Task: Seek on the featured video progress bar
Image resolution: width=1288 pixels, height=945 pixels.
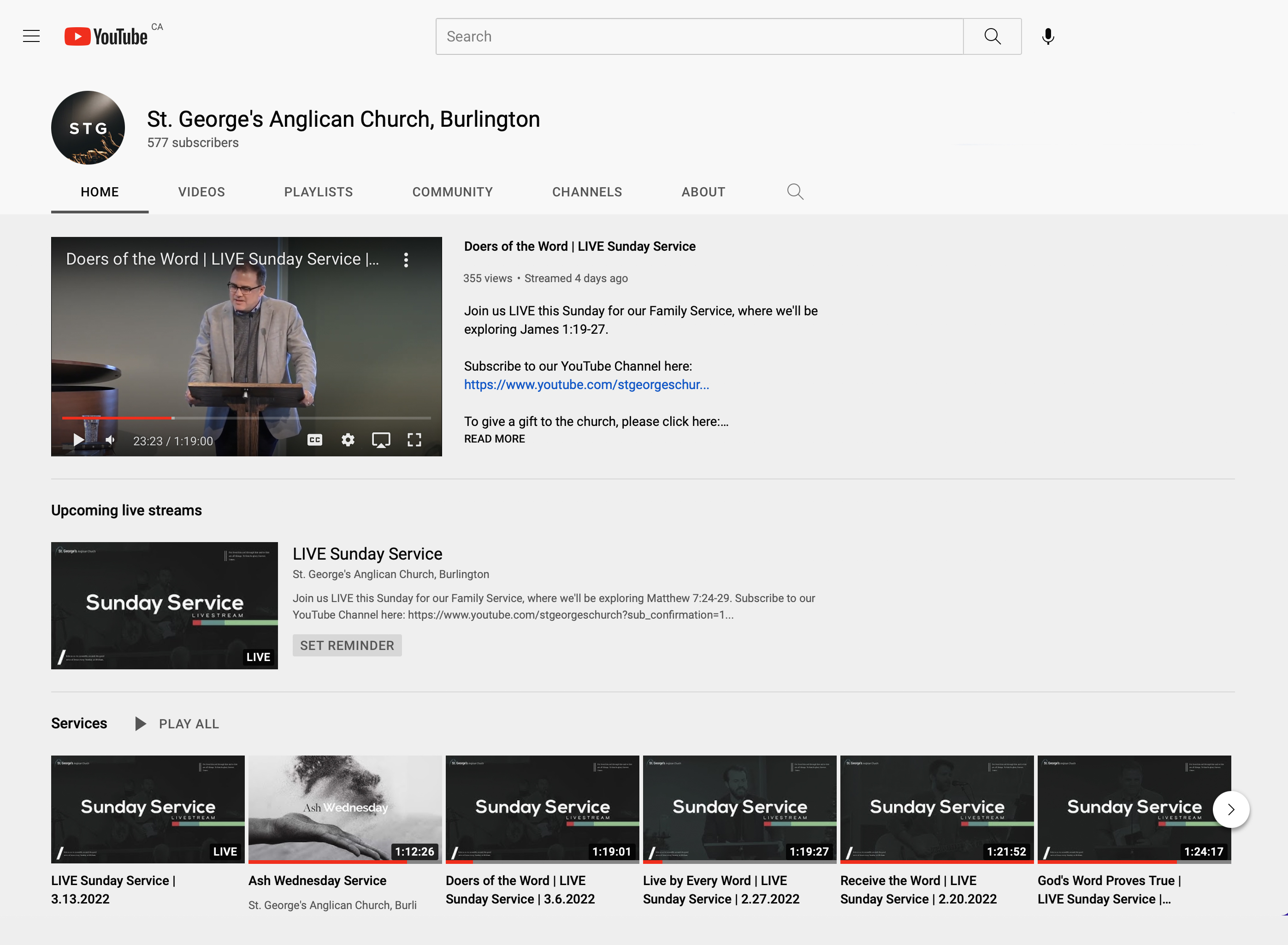Action: pyautogui.click(x=246, y=418)
